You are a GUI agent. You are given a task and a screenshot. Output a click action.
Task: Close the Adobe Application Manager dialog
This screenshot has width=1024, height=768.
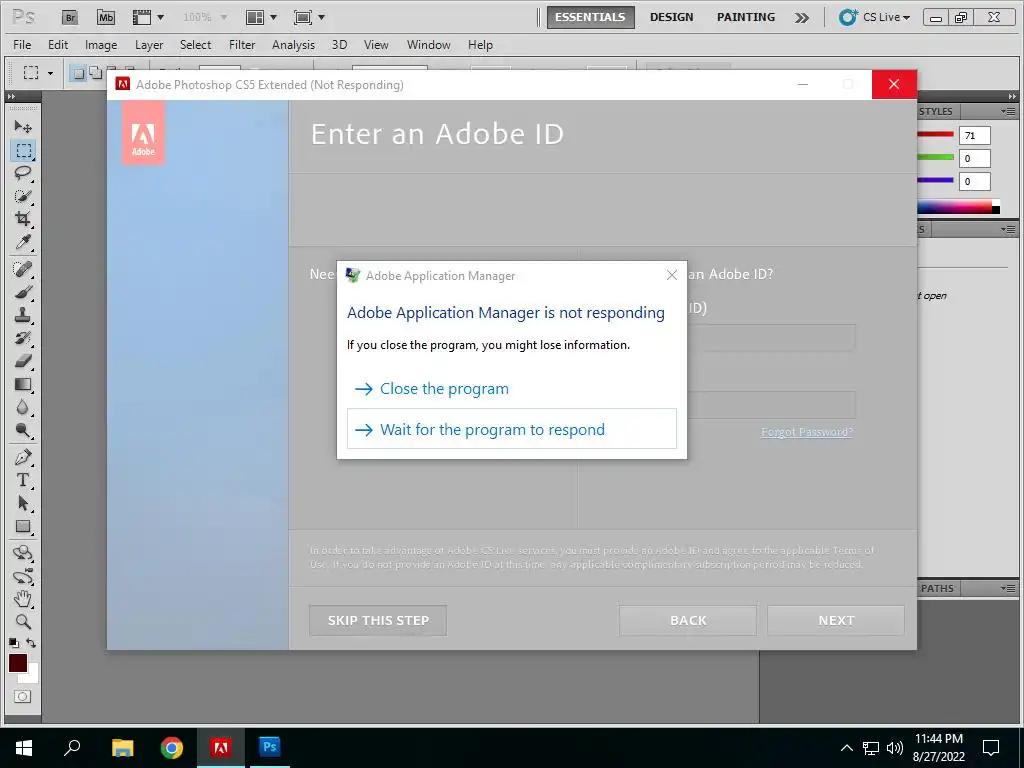(671, 275)
